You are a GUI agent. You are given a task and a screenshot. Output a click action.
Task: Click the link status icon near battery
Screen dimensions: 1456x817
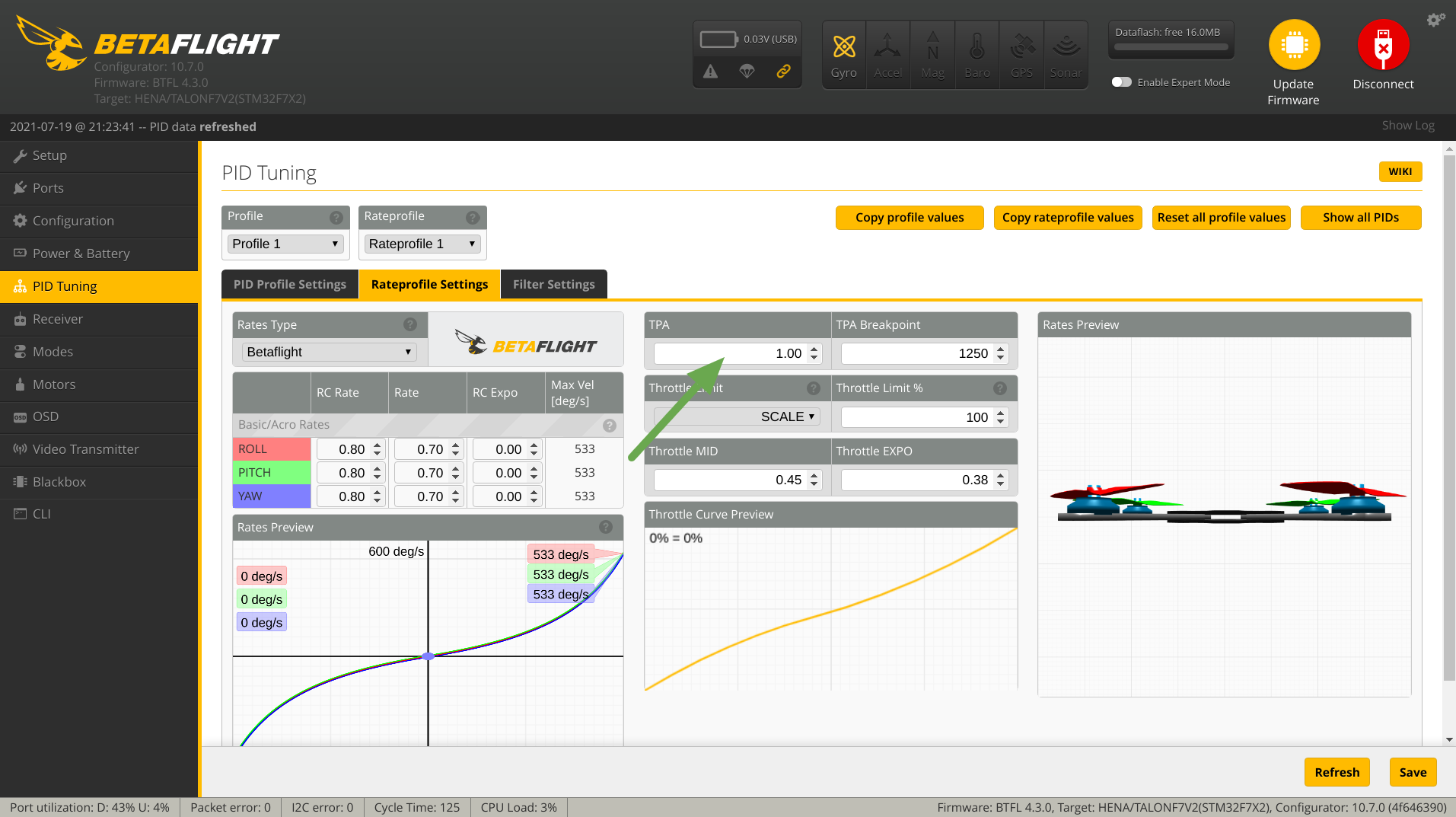[x=783, y=72]
